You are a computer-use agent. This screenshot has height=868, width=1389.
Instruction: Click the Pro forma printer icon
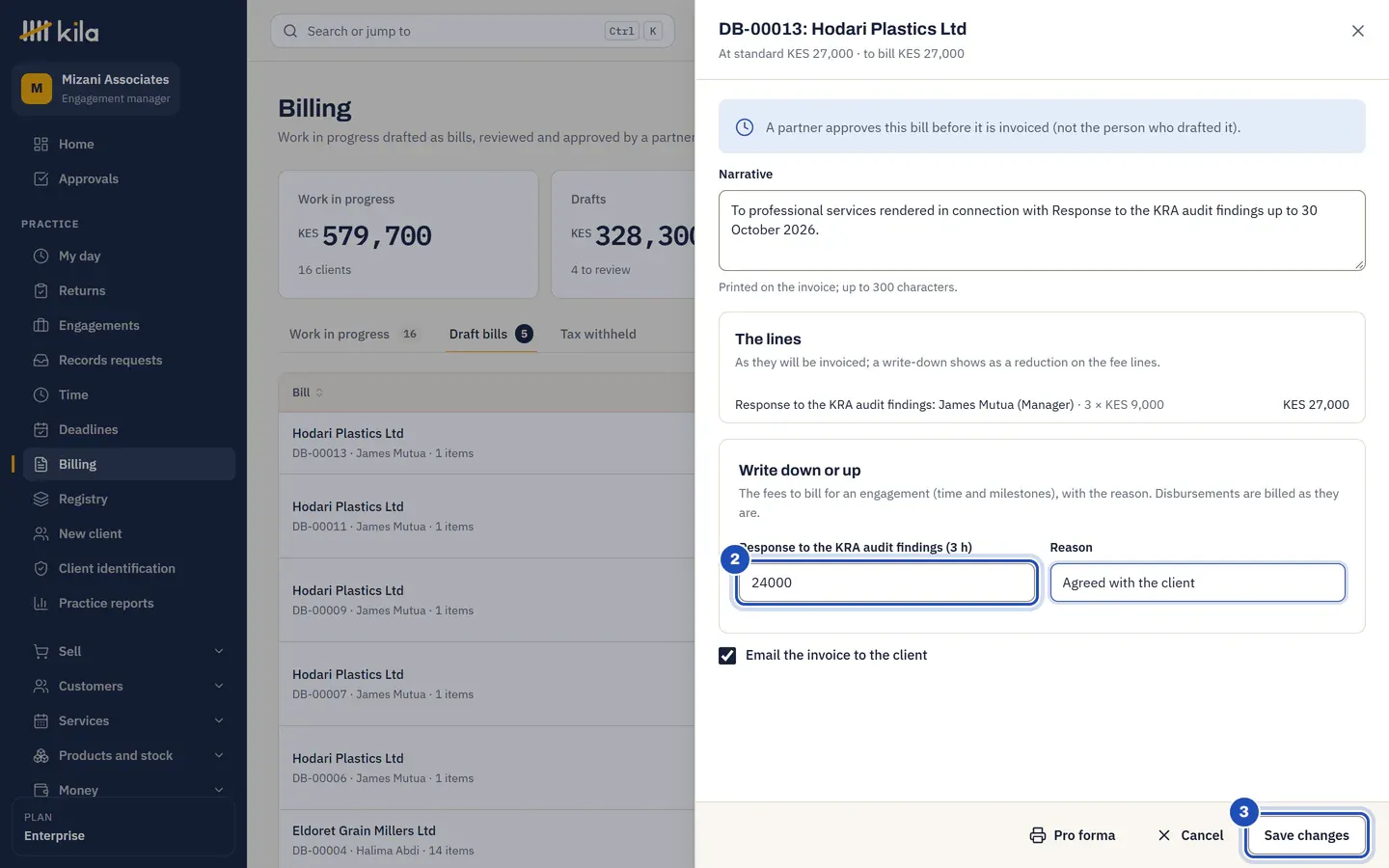(1038, 835)
